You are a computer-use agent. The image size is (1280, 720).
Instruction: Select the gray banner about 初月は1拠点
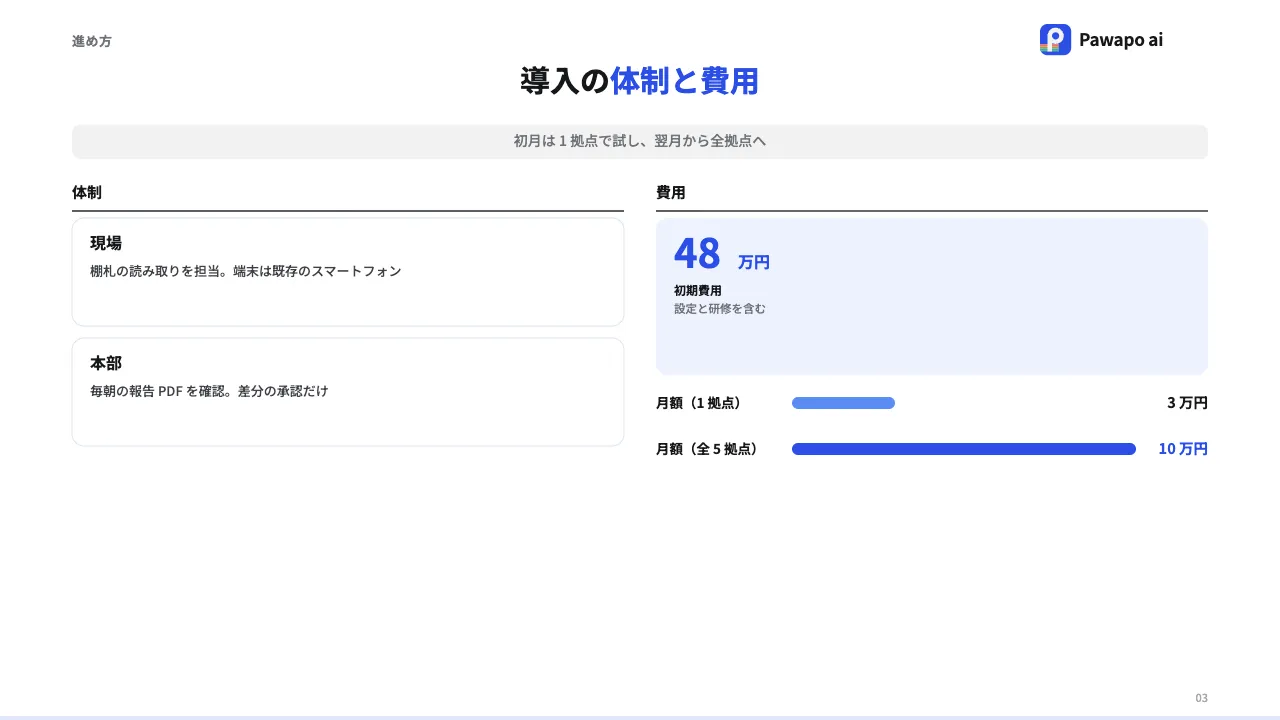click(640, 141)
